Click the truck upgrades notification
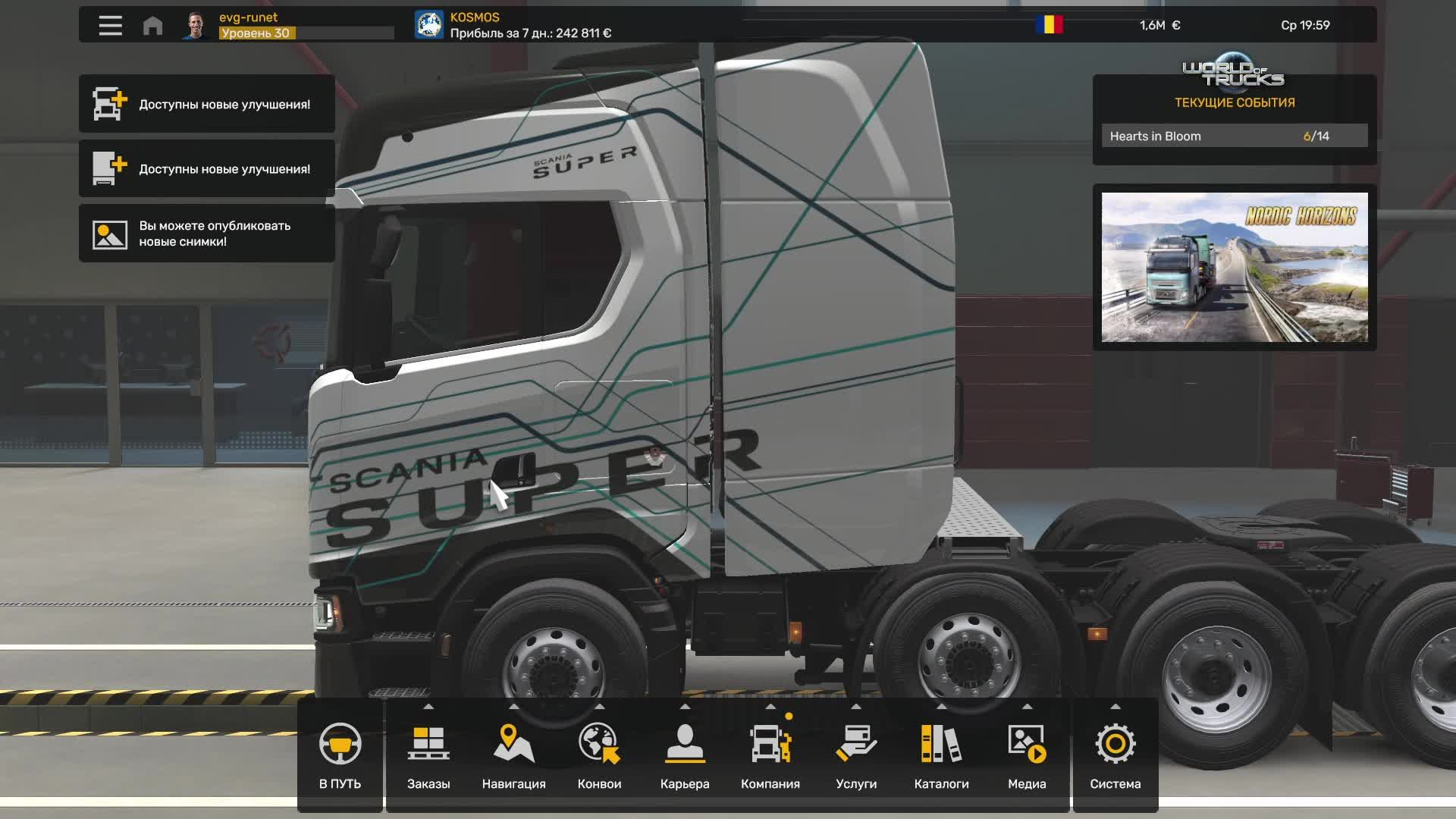The image size is (1456, 819). [207, 104]
